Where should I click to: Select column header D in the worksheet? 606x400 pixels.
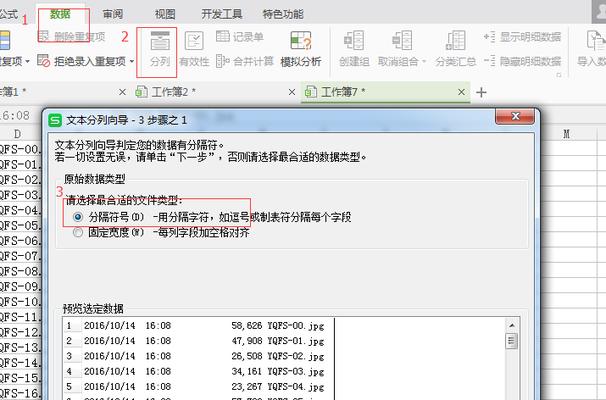[x=17, y=134]
